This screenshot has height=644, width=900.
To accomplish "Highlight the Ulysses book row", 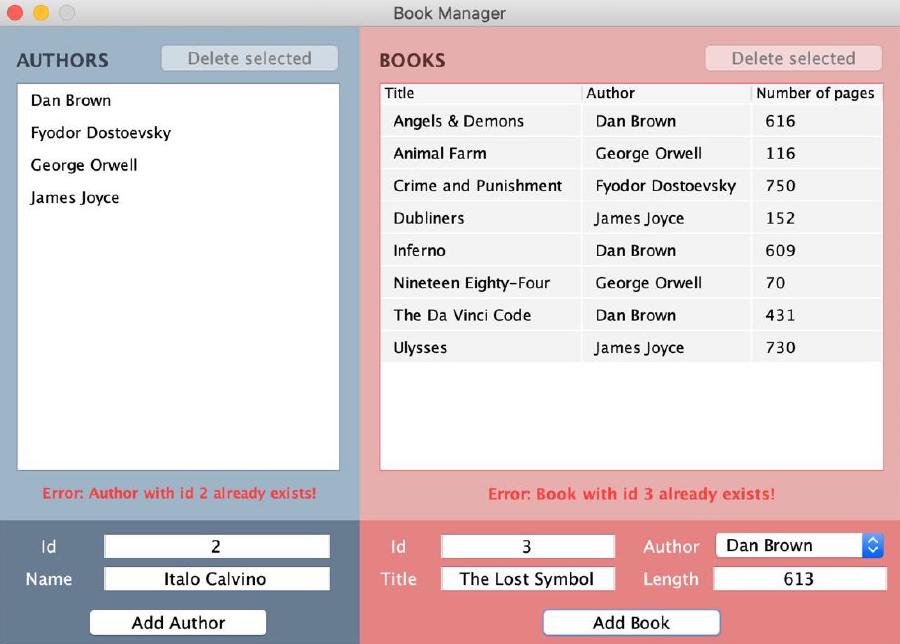I will click(x=420, y=348).
